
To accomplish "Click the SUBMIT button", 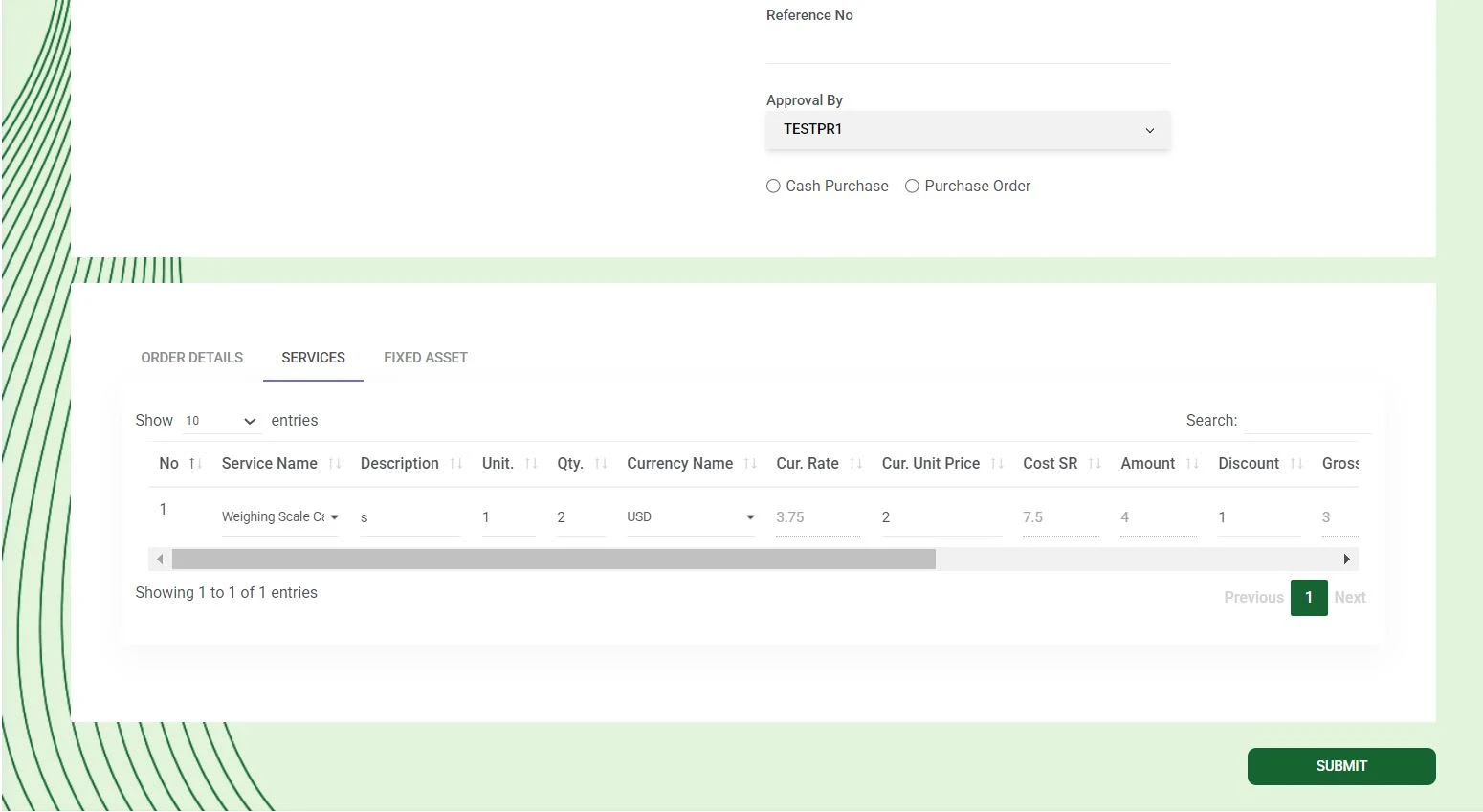I will [x=1341, y=767].
